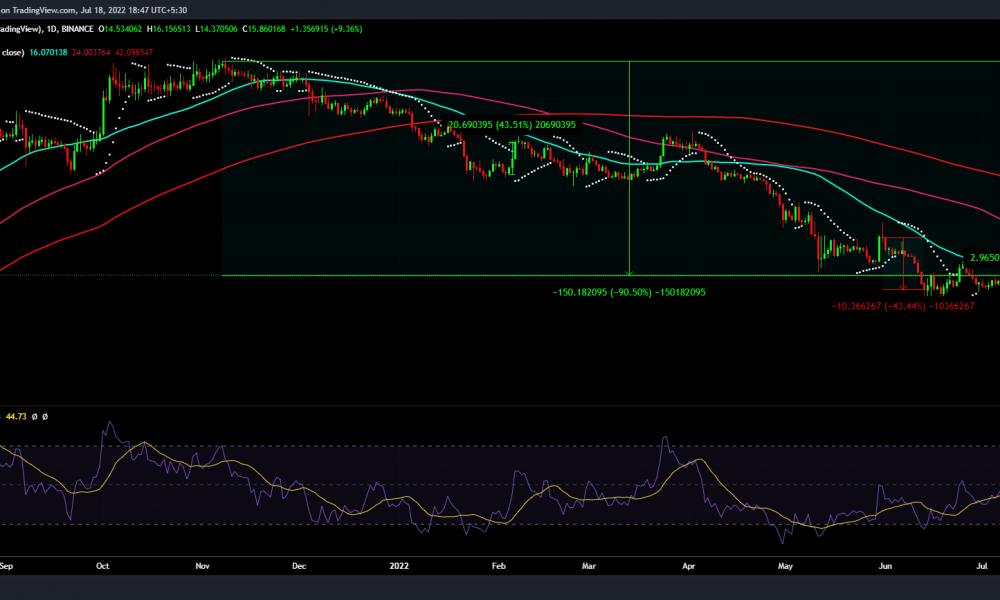Click the green 2.9650 price label
This screenshot has width=1000, height=600.
point(984,258)
